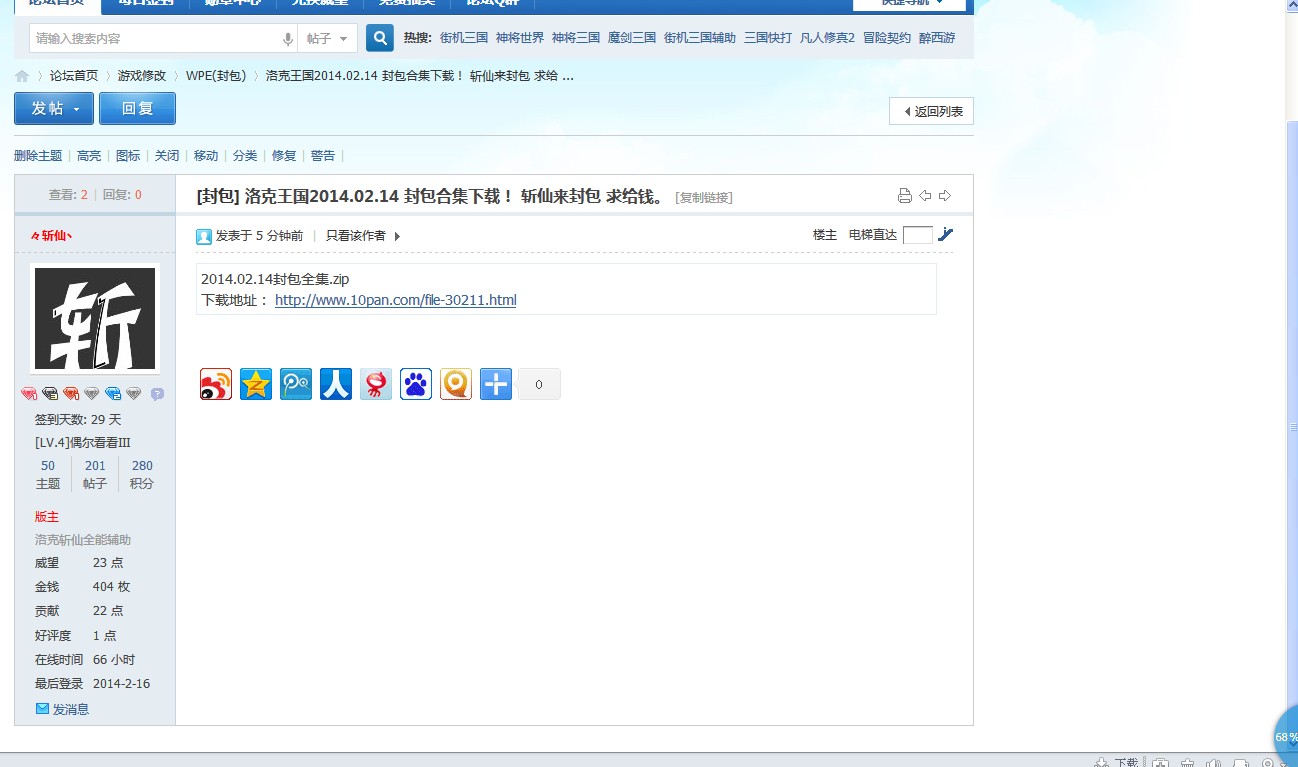Click 楼主 floor label
This screenshot has height=767, width=1298.
tap(825, 235)
